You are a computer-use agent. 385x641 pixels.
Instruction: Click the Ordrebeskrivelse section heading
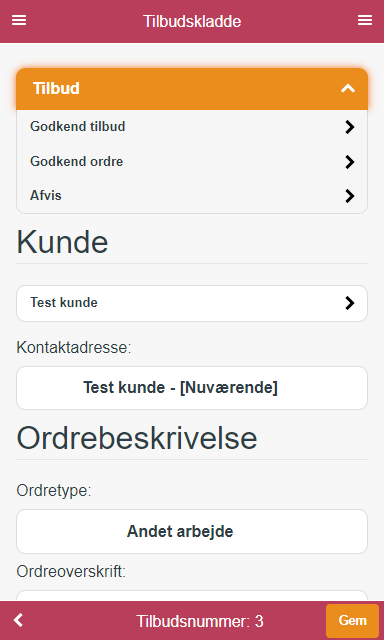(x=137, y=438)
